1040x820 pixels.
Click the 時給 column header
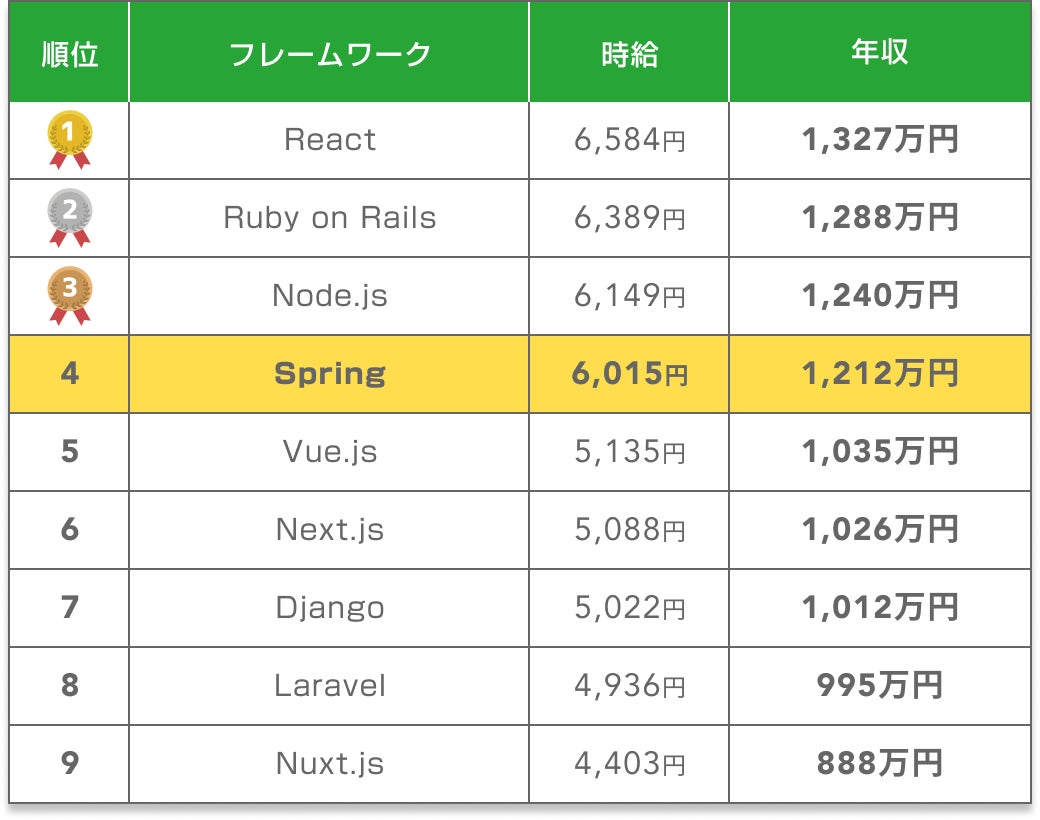point(630,53)
